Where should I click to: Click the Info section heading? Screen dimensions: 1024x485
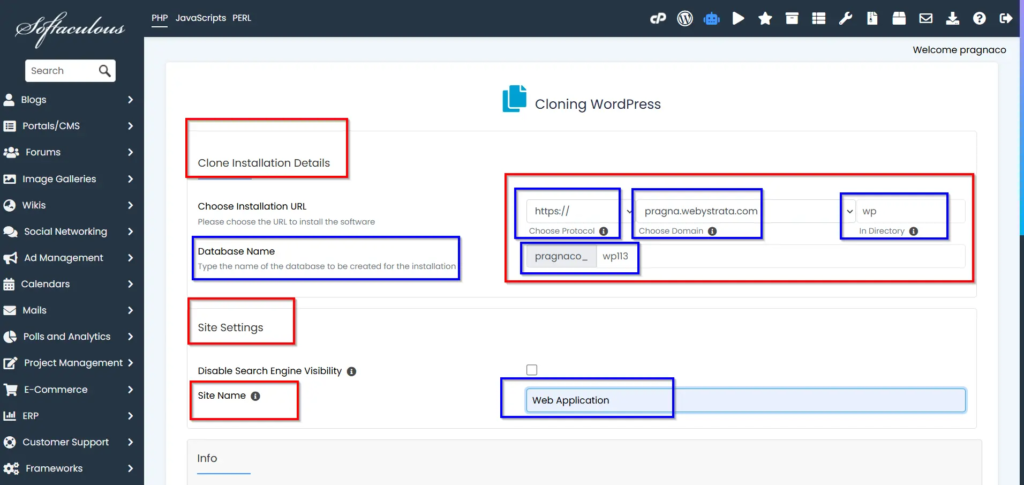207,458
